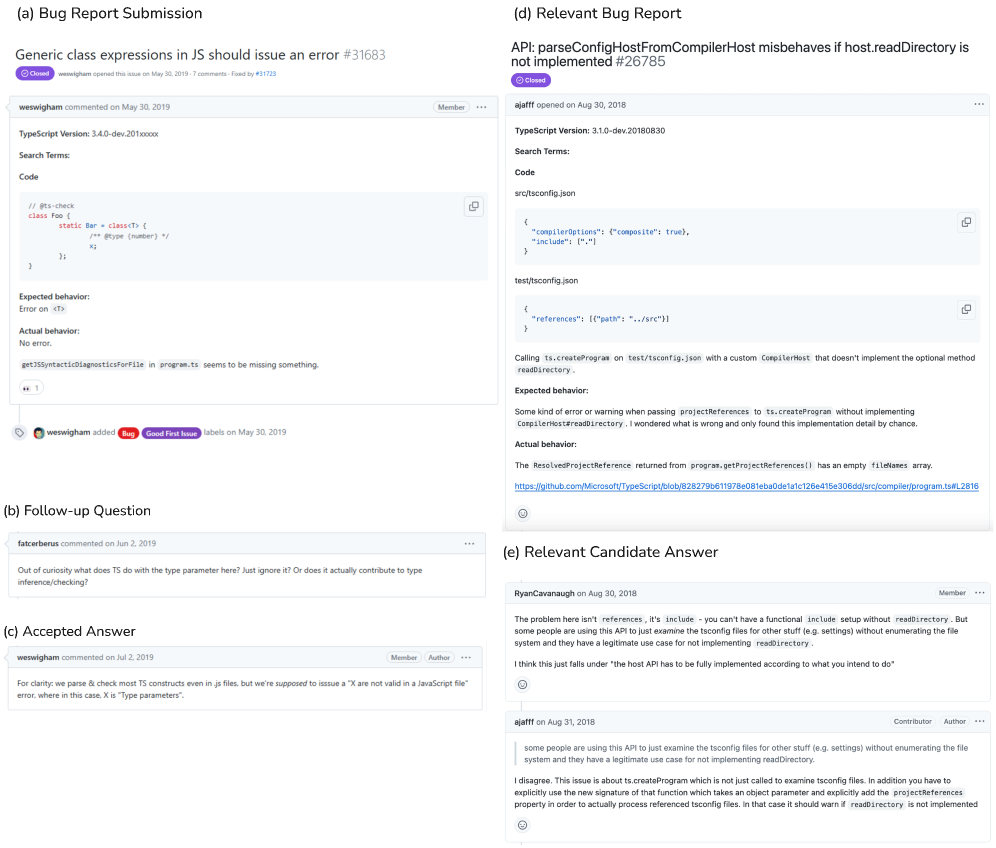Open options menu on issue #26785 post
Viewport: 996px width, 848px height.
(978, 104)
